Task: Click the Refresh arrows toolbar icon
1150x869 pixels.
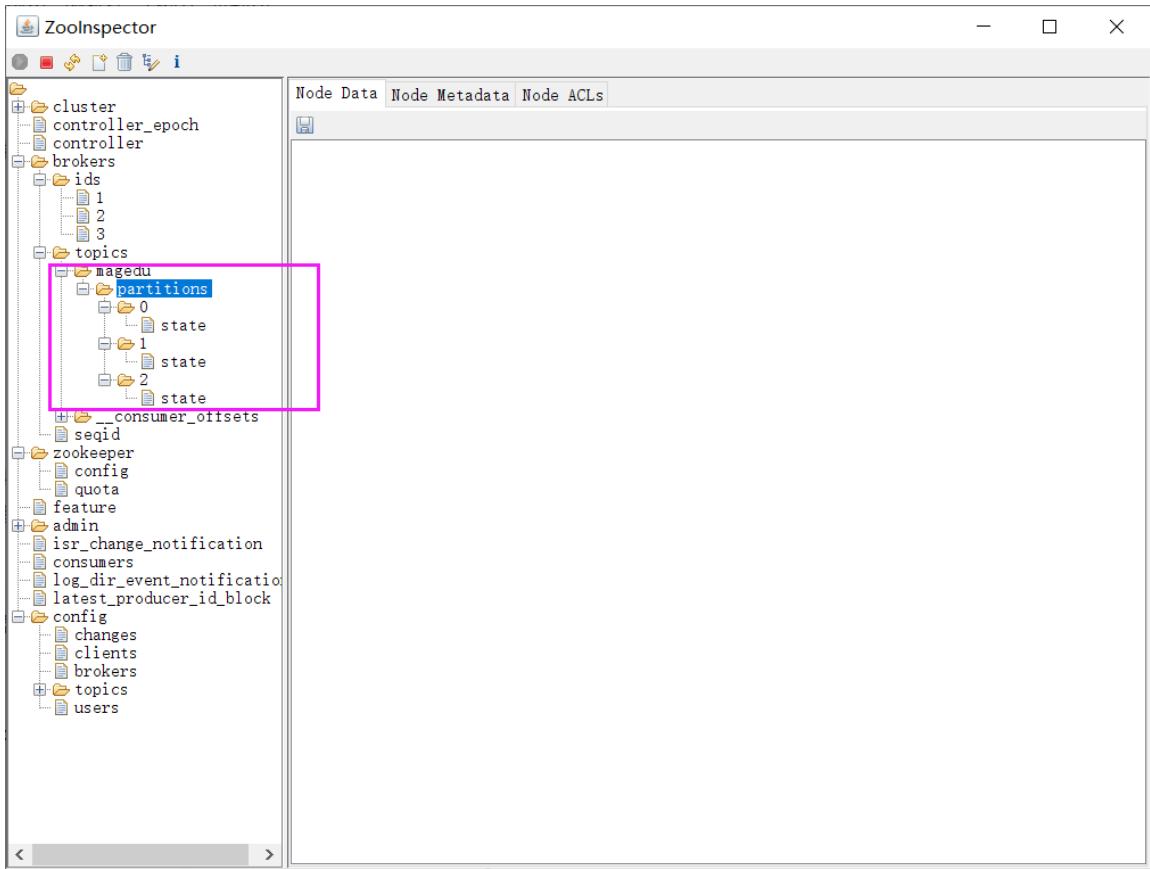Action: coord(72,62)
